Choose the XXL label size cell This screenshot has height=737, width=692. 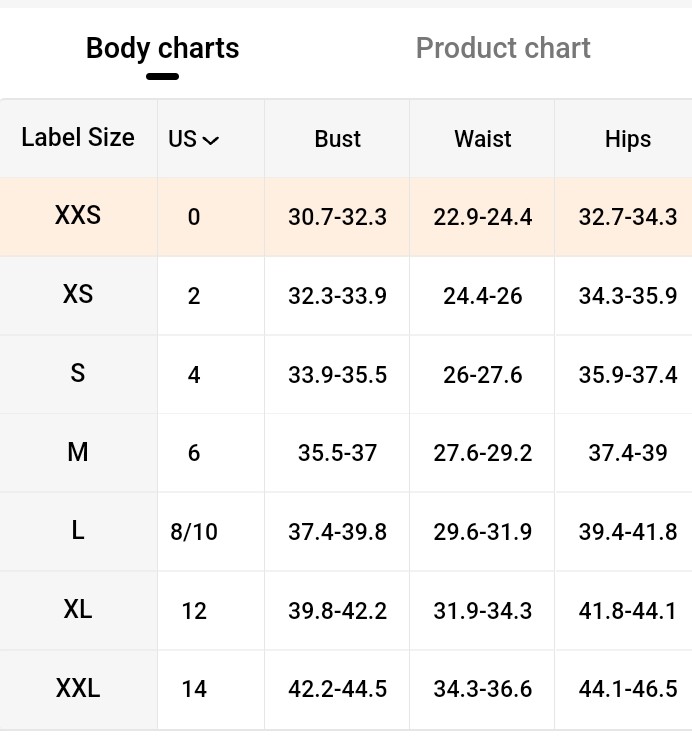point(78,689)
